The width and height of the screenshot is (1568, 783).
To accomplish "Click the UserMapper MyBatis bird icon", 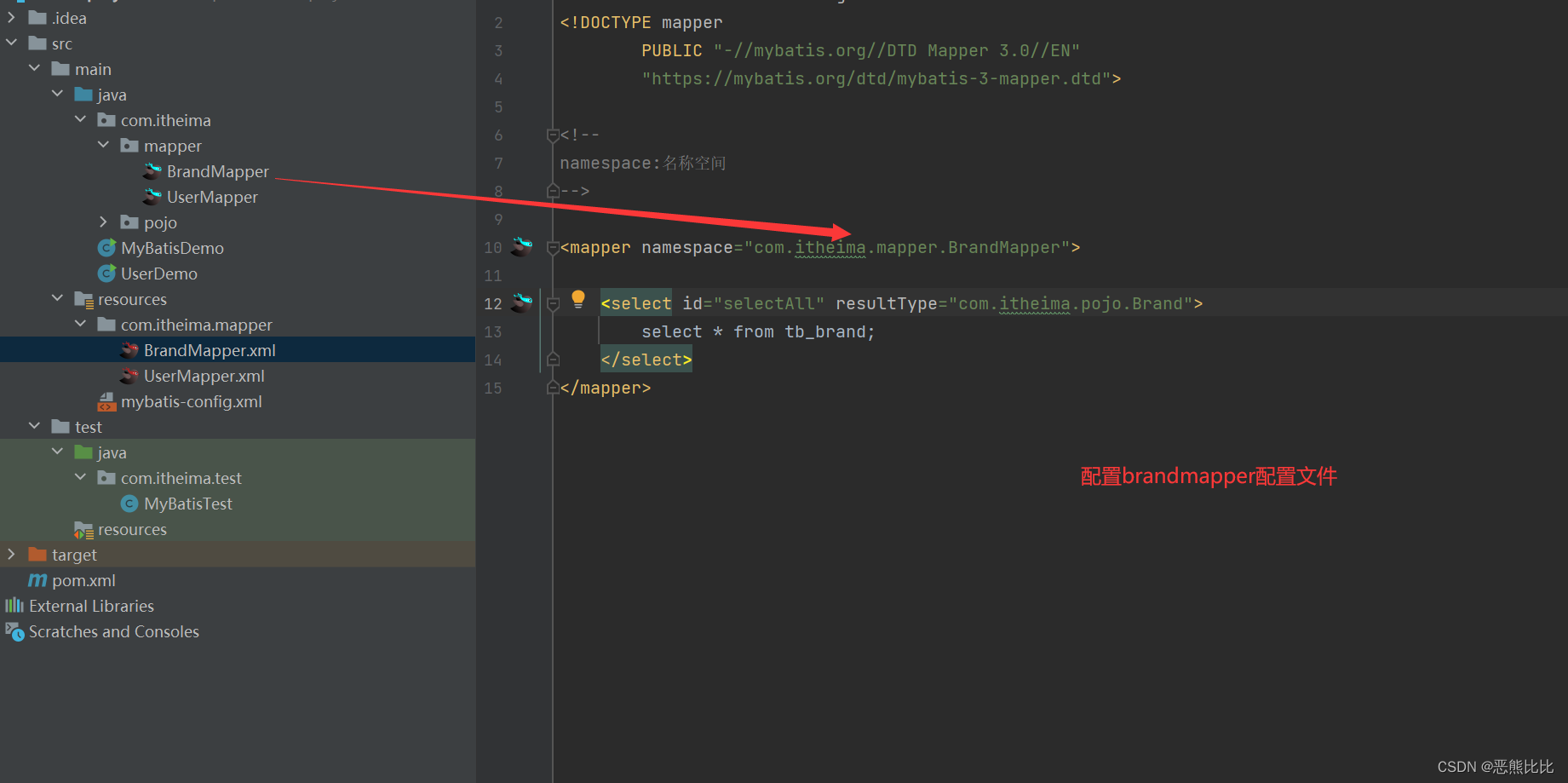I will (x=152, y=197).
